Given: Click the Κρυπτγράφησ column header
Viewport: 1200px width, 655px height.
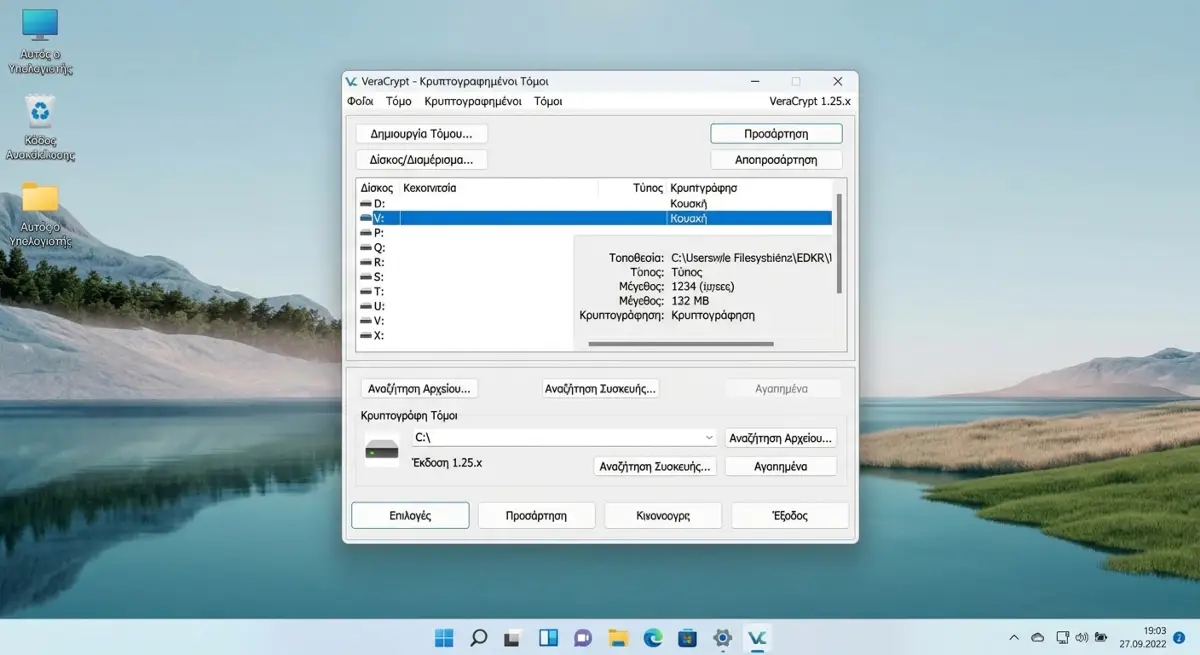Looking at the screenshot, I should (x=704, y=187).
